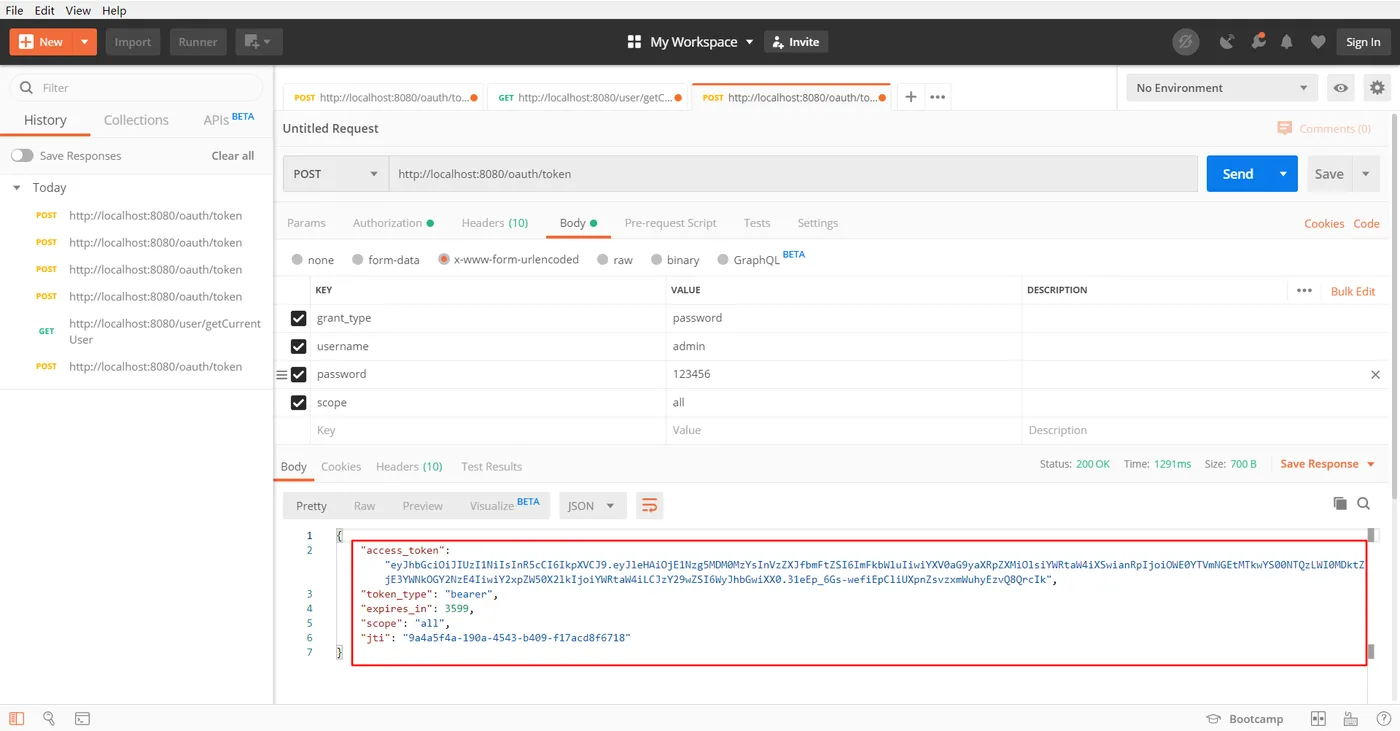The width and height of the screenshot is (1400, 731).
Task: Click the wrap lines icon in response
Action: pos(650,506)
